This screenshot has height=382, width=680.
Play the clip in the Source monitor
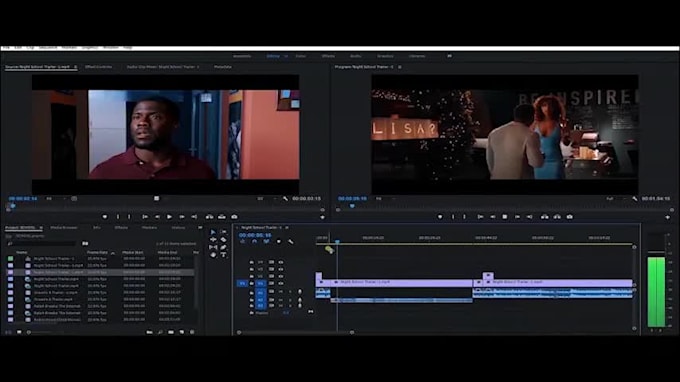[169, 217]
